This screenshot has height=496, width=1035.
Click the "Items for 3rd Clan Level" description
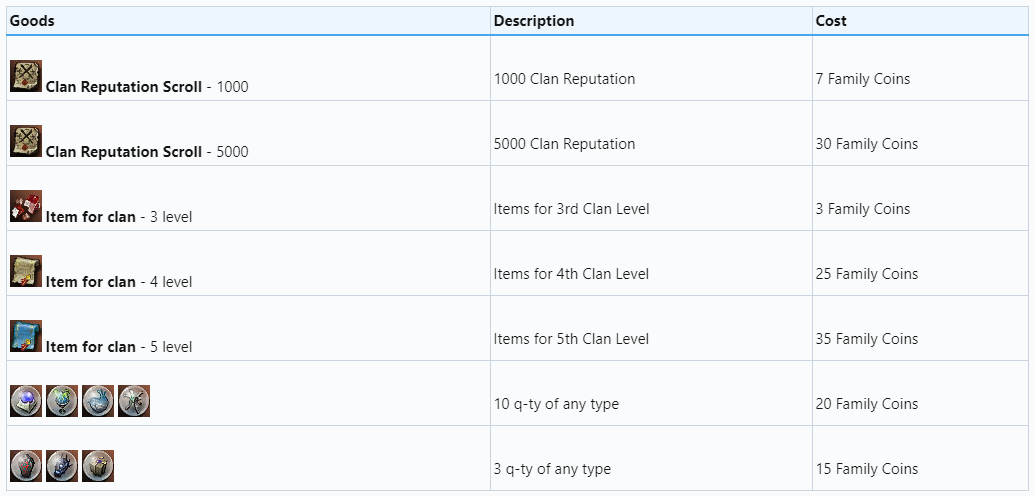click(x=571, y=209)
